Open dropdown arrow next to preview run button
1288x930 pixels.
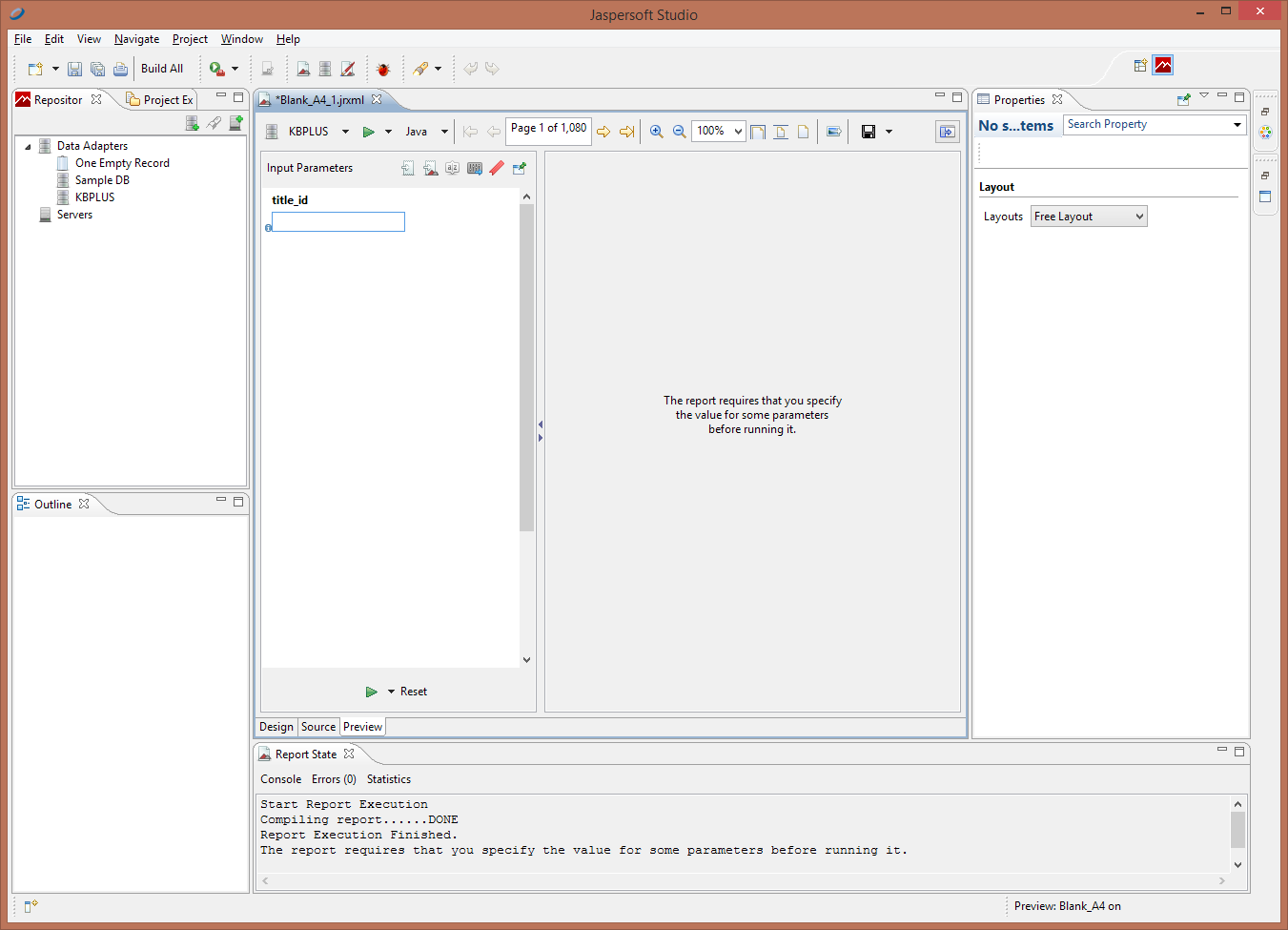388,132
